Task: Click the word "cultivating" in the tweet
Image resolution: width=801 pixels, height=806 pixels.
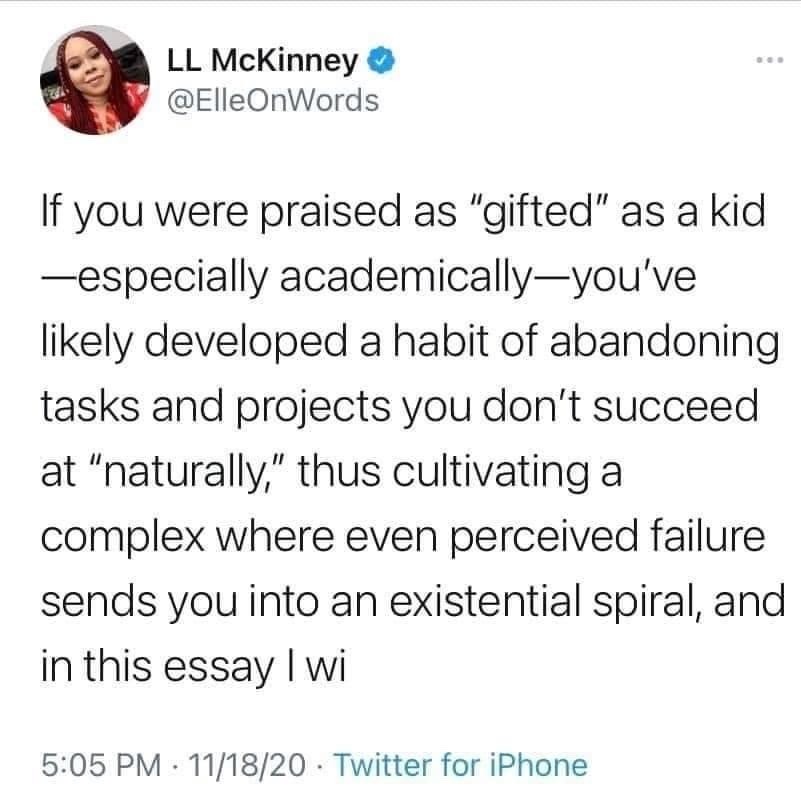Action: click(490, 473)
